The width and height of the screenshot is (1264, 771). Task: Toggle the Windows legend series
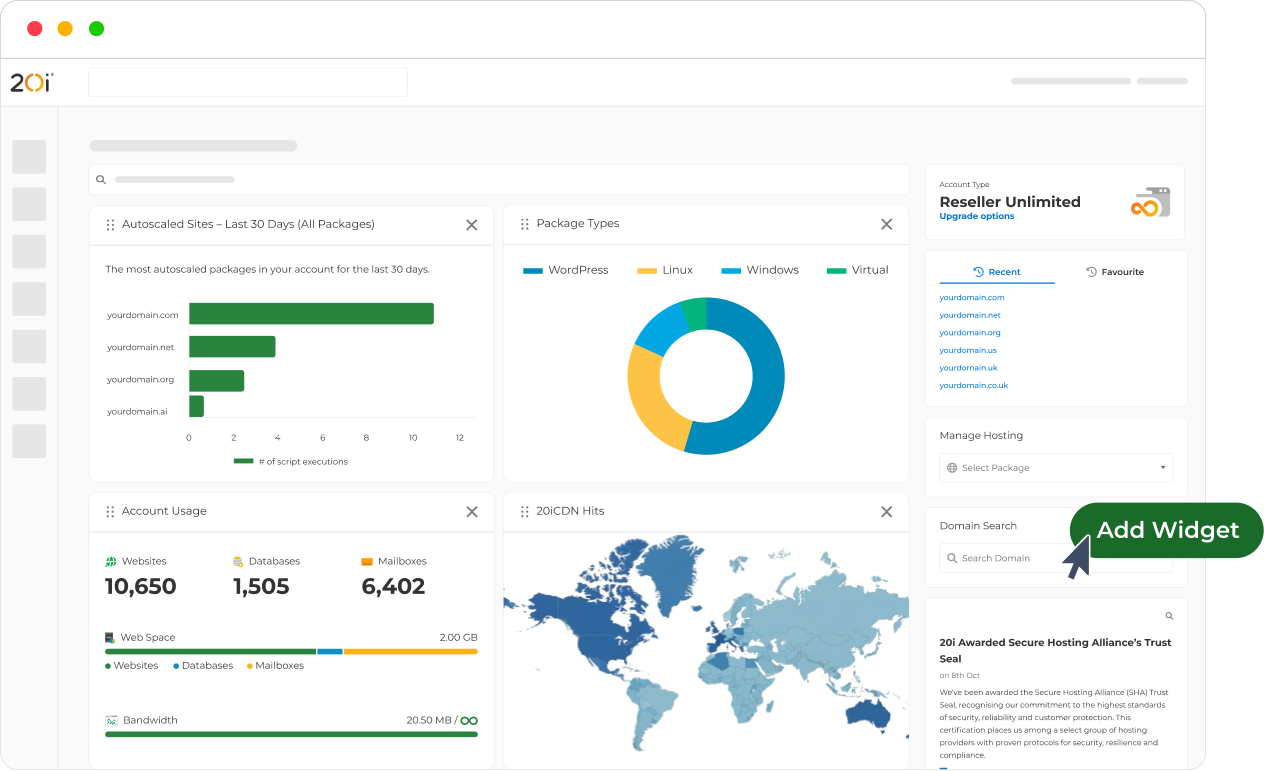(x=760, y=270)
